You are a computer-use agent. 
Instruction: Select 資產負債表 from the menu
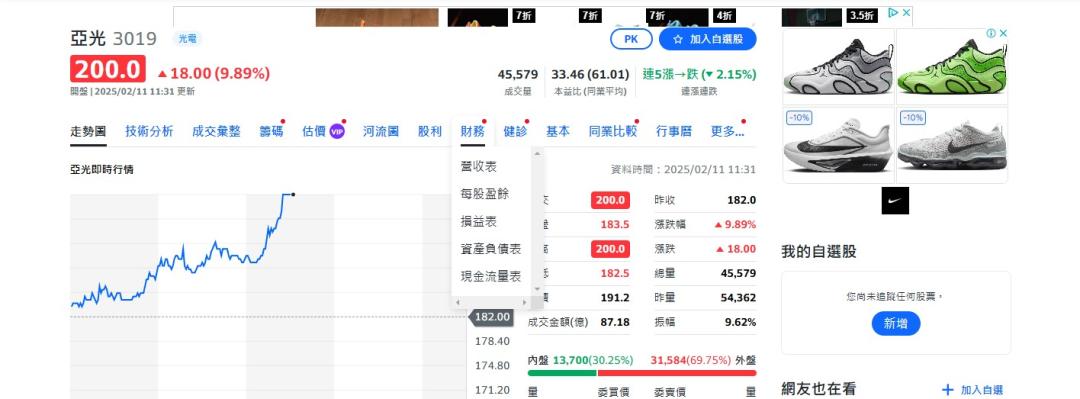pyautogui.click(x=490, y=249)
